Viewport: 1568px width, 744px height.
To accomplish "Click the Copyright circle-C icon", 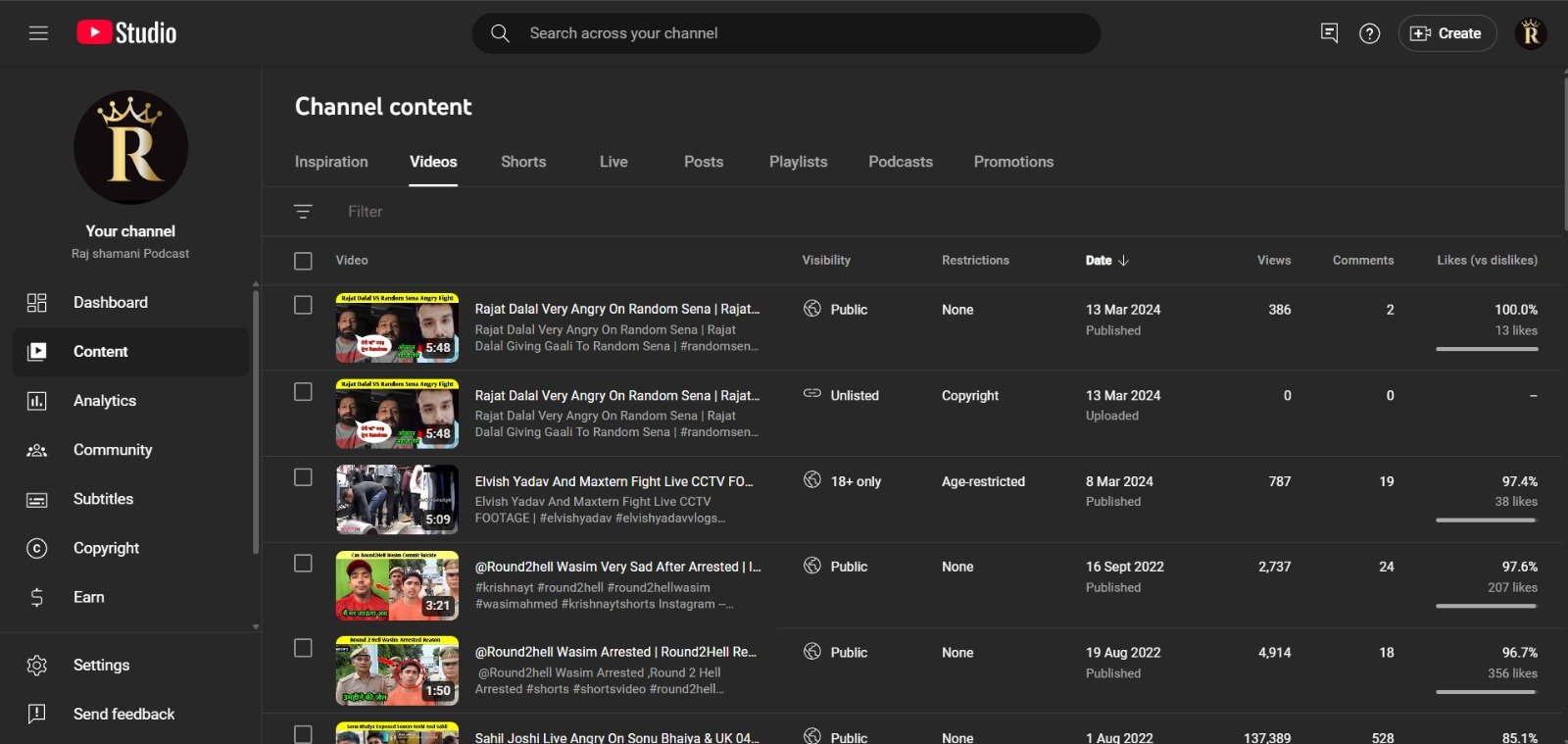I will pos(36,548).
